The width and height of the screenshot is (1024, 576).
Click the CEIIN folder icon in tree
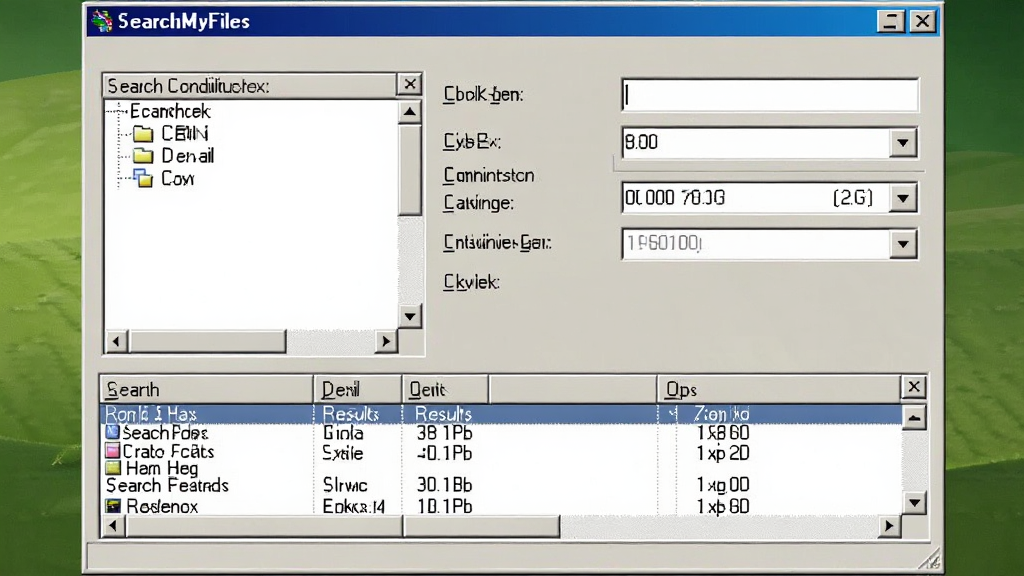click(x=143, y=134)
